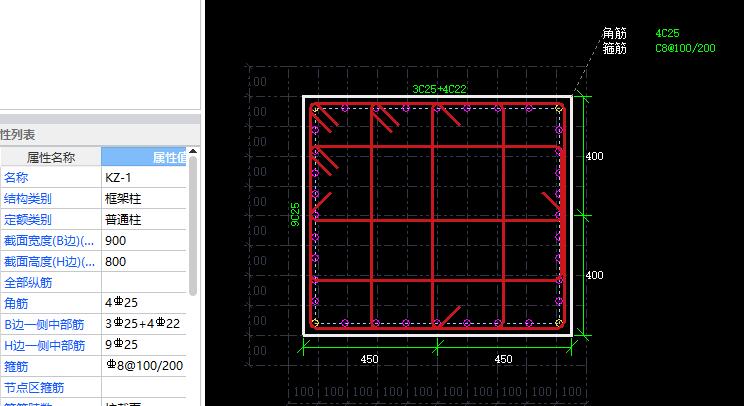Select the bottom-left yellow corner rebar point
The height and width of the screenshot is (406, 744).
315,323
